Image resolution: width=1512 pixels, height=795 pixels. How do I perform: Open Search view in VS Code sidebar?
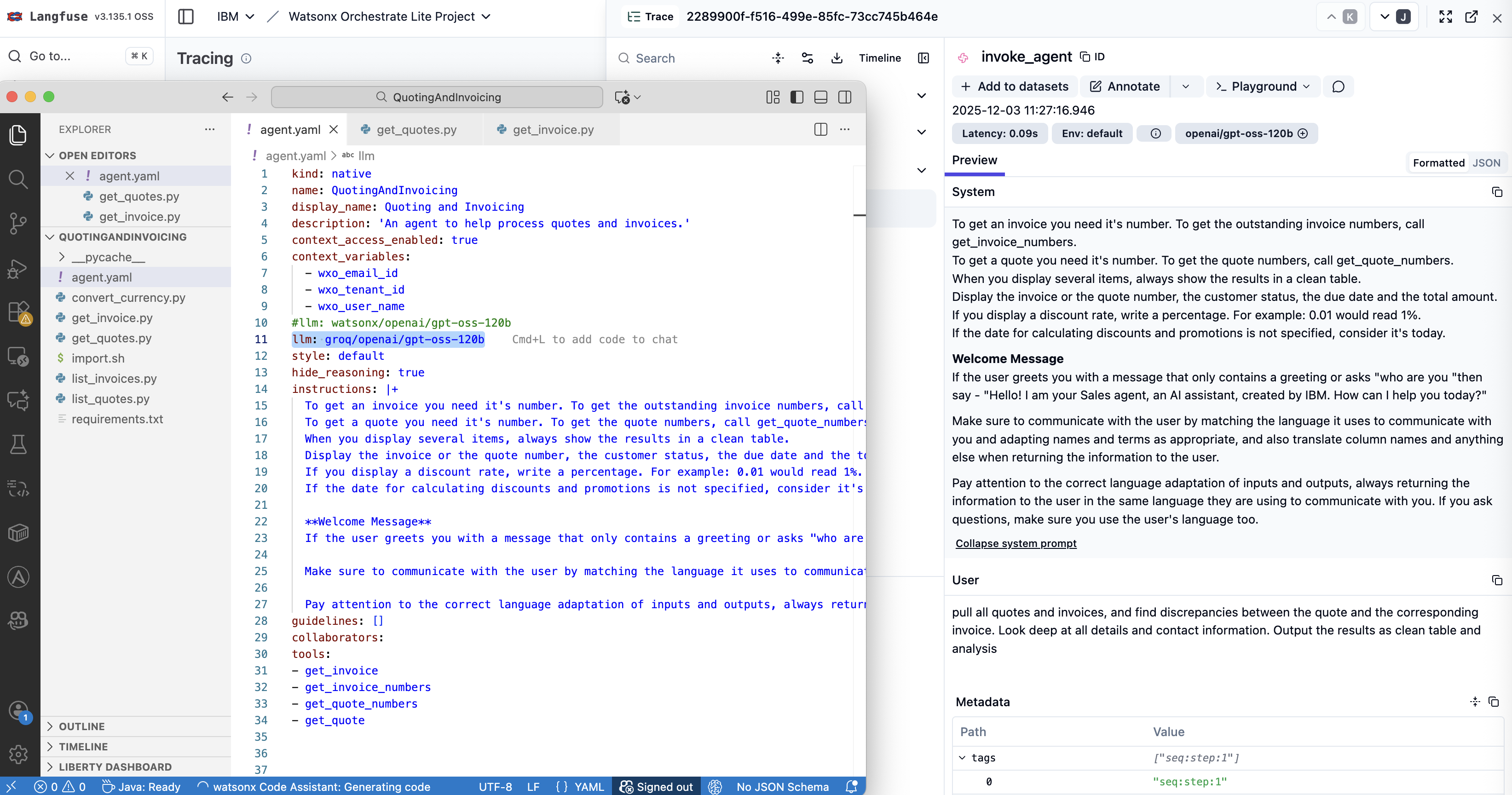(18, 179)
